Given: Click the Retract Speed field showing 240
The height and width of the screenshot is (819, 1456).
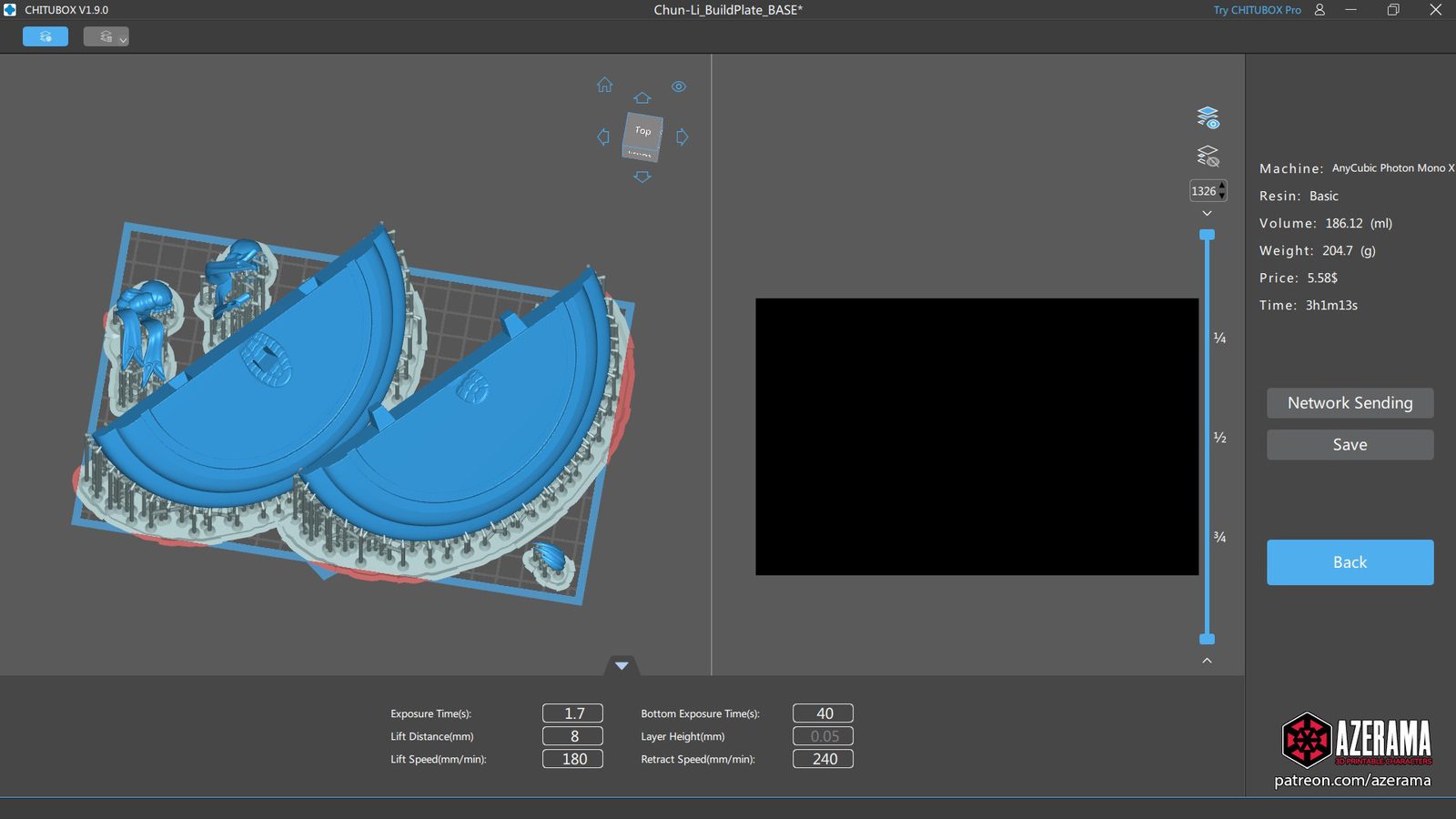Looking at the screenshot, I should (823, 759).
